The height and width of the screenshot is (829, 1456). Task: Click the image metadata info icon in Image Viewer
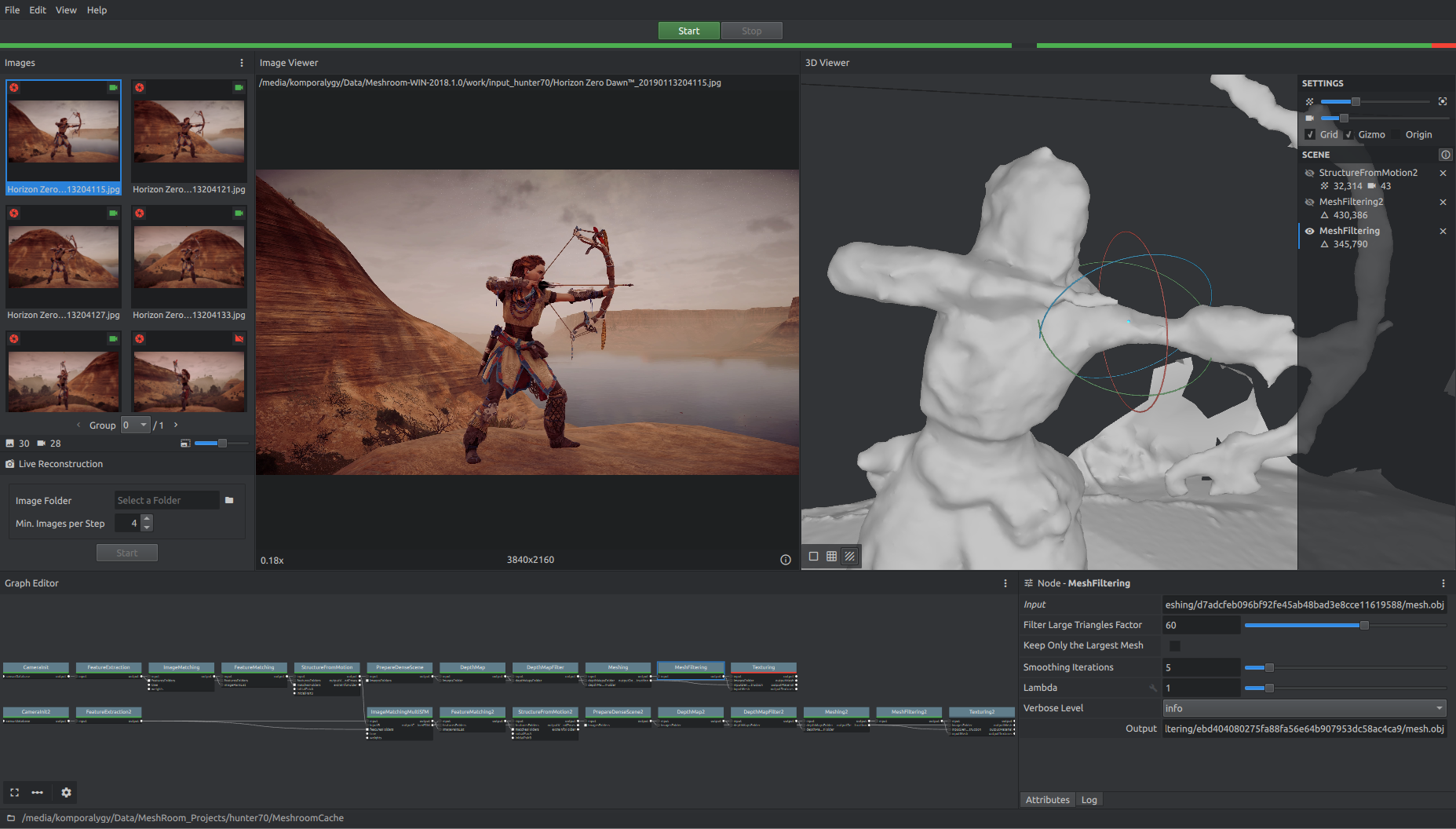tap(785, 560)
